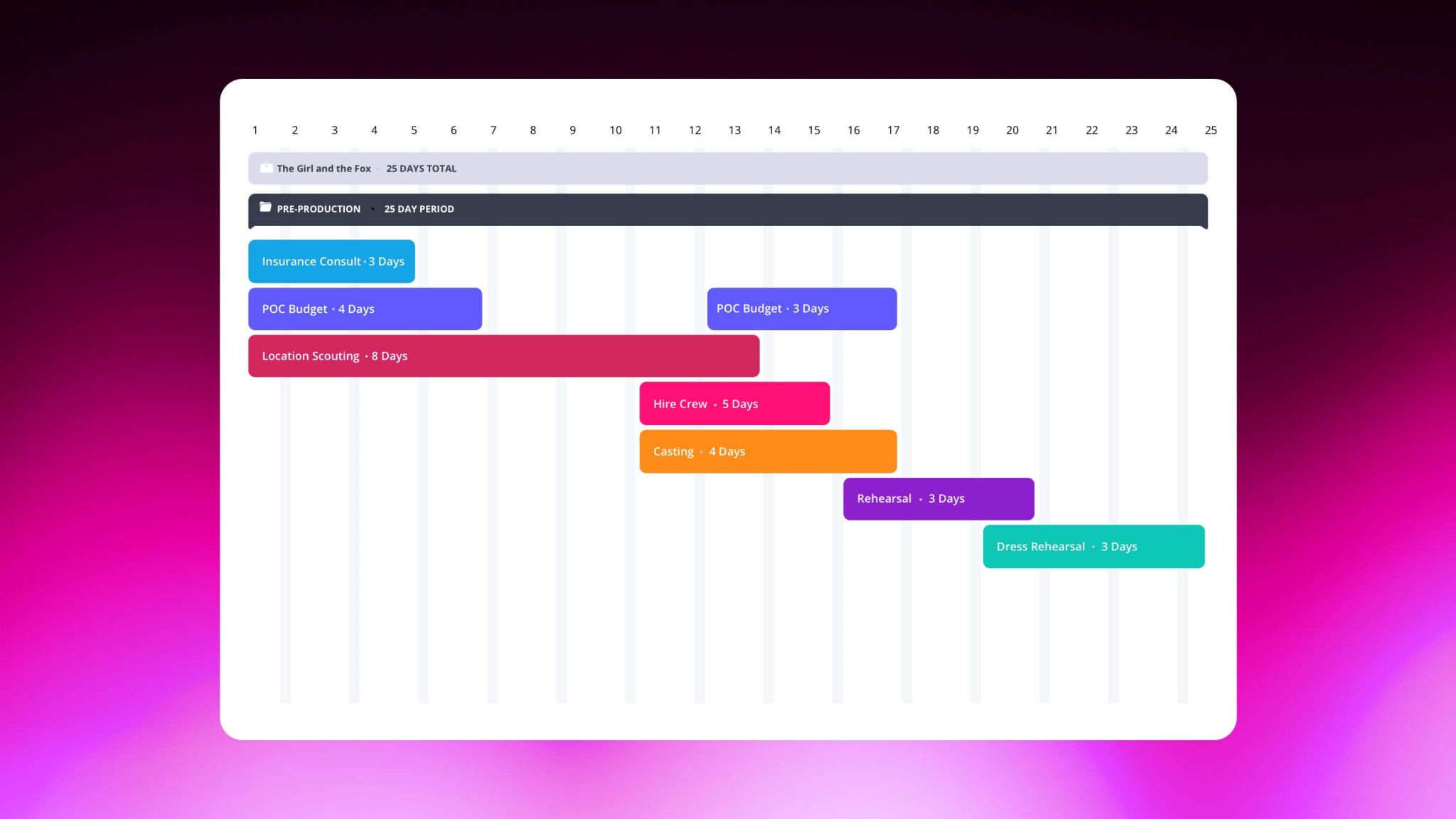Click the 25 DAY PERIOD label
The height and width of the screenshot is (819, 1456).
[419, 209]
